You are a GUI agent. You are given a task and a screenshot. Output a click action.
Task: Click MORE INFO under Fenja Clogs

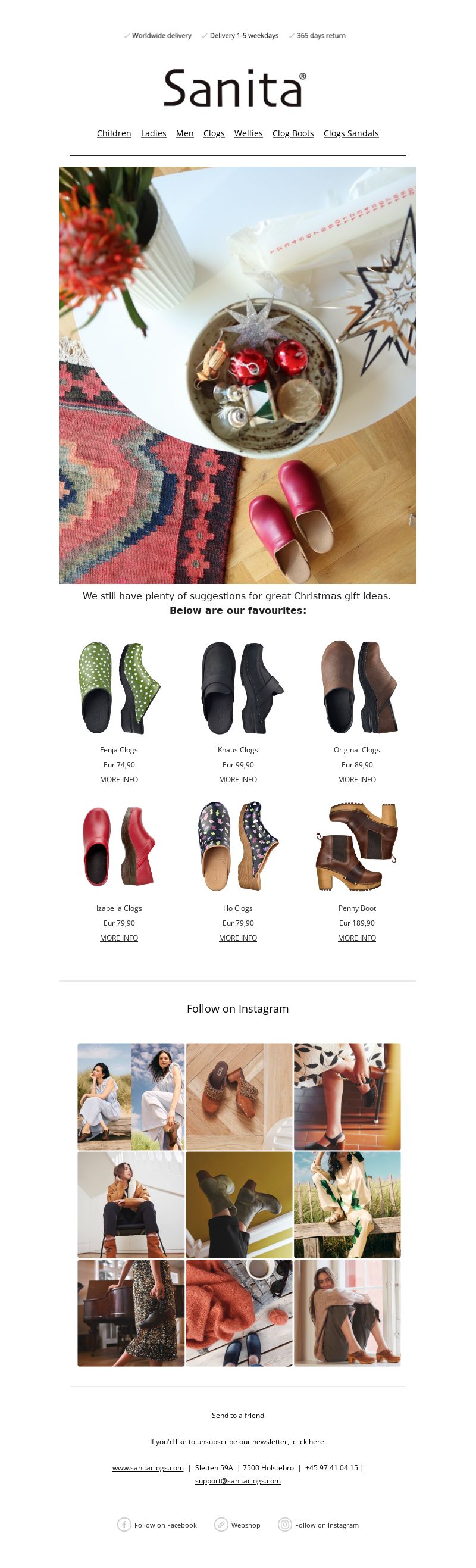[x=118, y=780]
